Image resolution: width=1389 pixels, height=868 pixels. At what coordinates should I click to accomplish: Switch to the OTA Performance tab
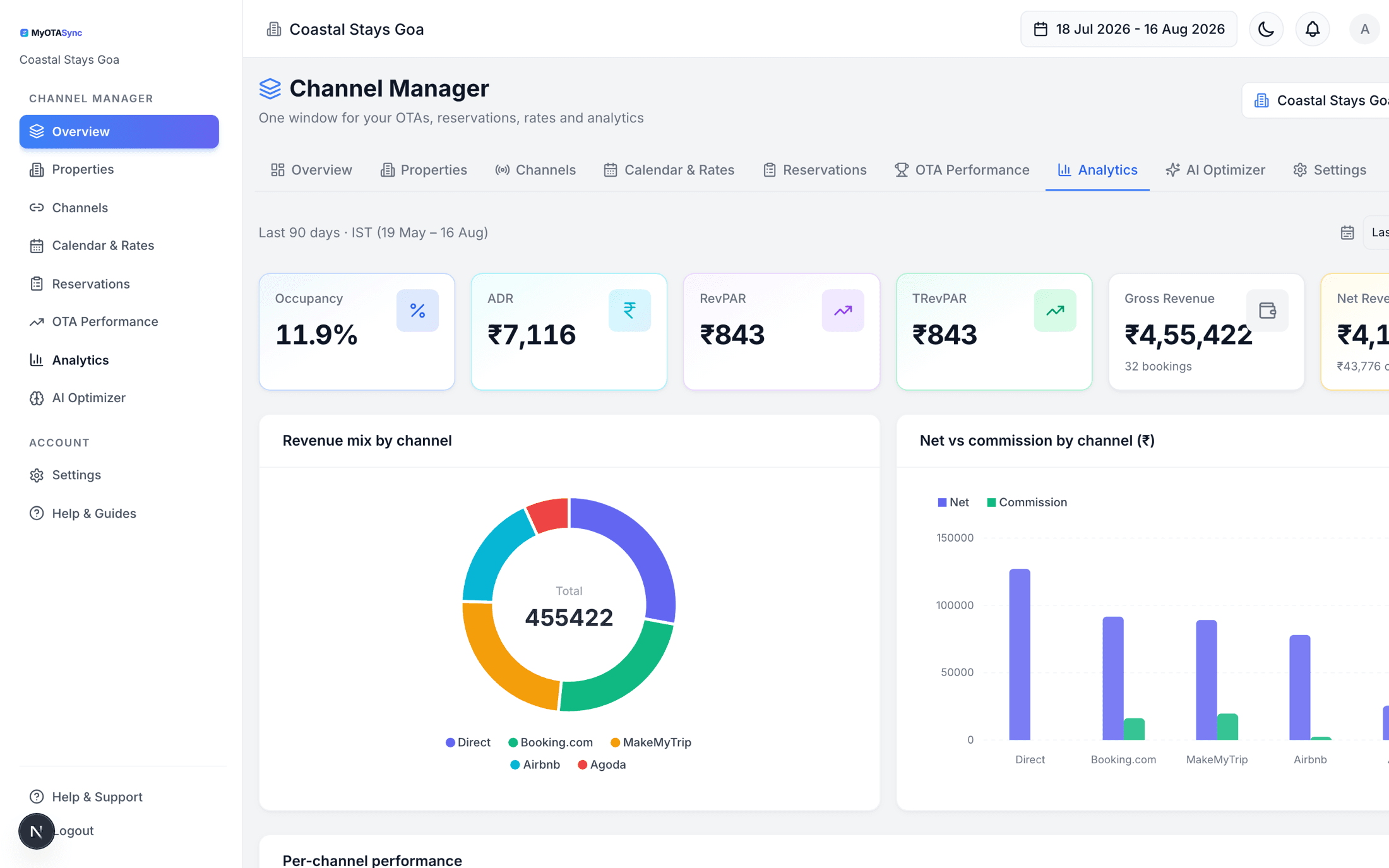click(962, 170)
